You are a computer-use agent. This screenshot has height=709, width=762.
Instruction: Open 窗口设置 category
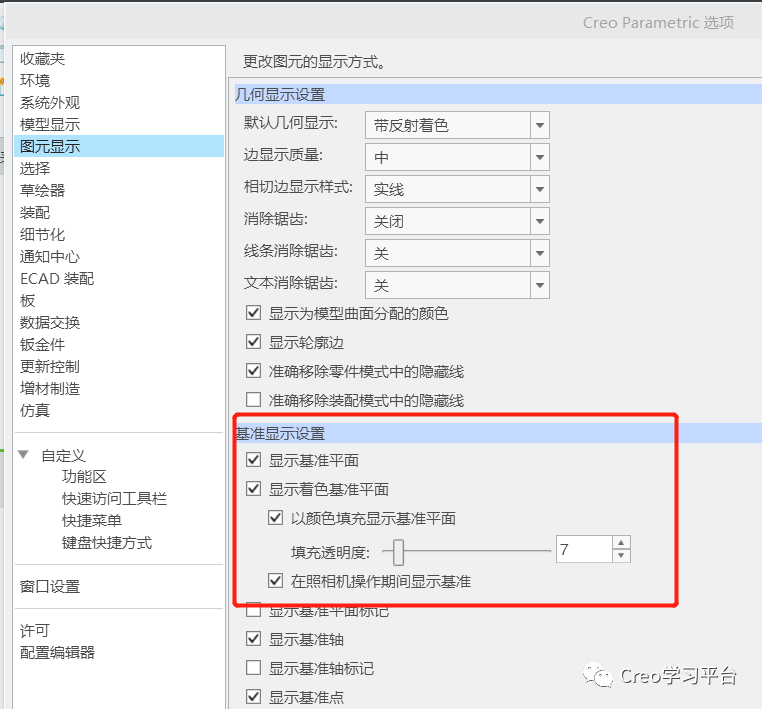[50, 587]
